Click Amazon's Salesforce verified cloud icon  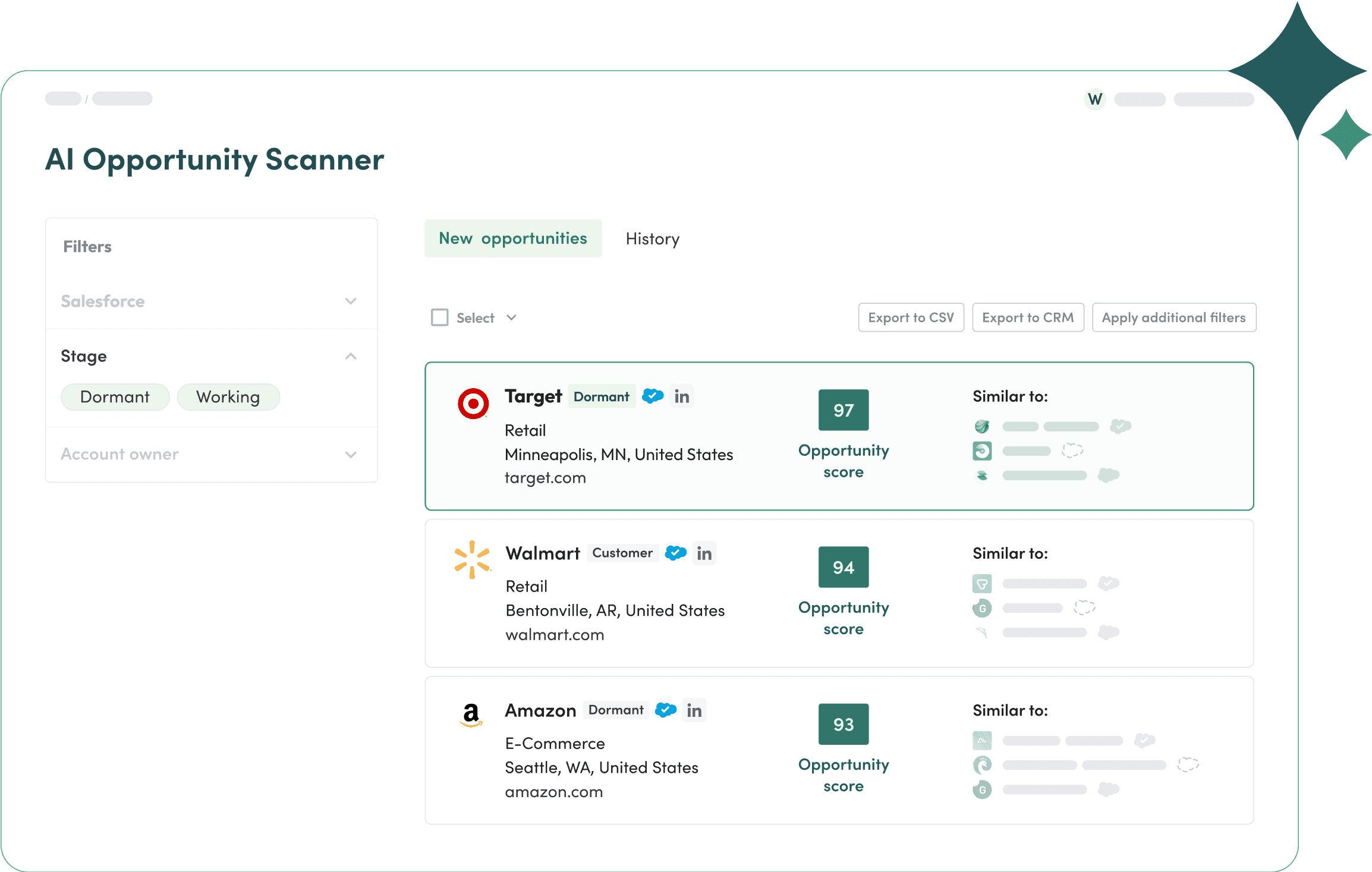coord(666,710)
